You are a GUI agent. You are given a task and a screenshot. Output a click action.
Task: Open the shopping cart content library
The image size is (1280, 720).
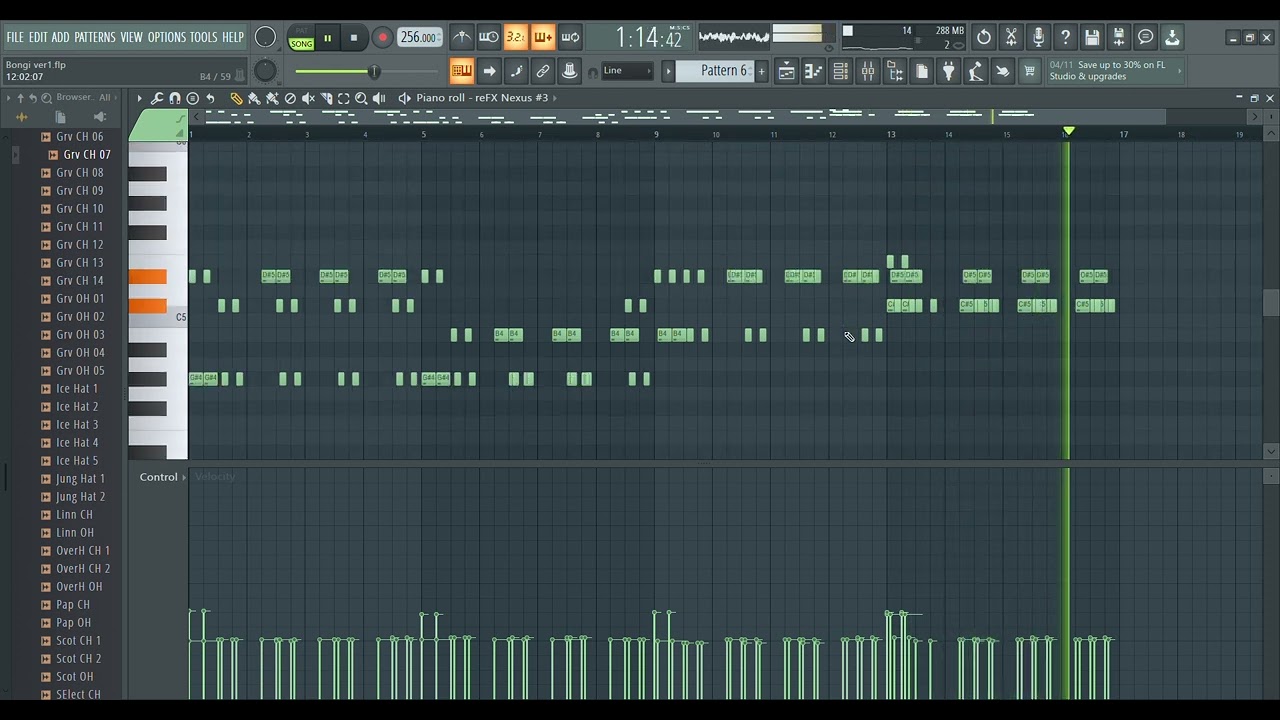(x=1029, y=70)
